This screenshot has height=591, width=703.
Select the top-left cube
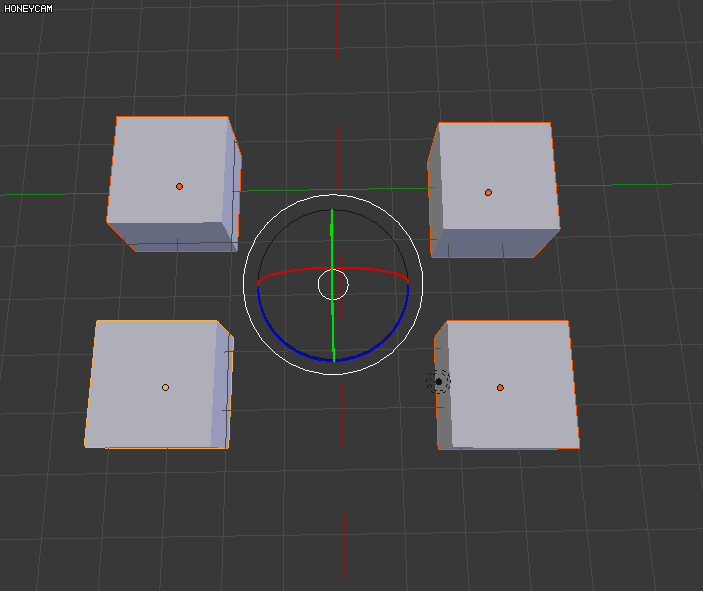point(174,184)
